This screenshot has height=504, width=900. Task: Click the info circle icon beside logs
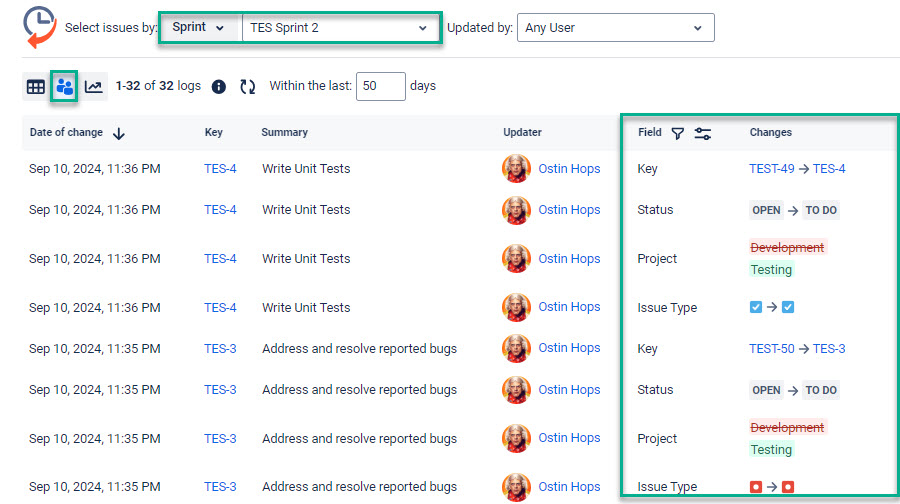(219, 87)
